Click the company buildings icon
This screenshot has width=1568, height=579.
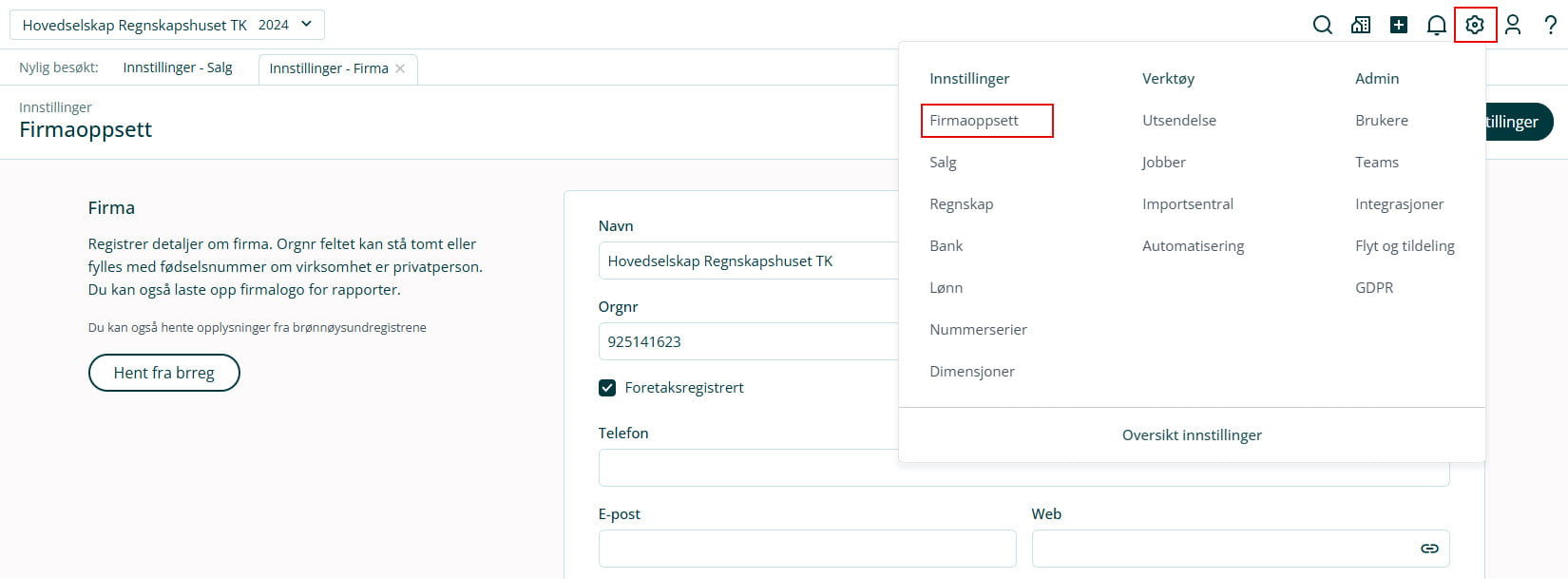(1361, 25)
